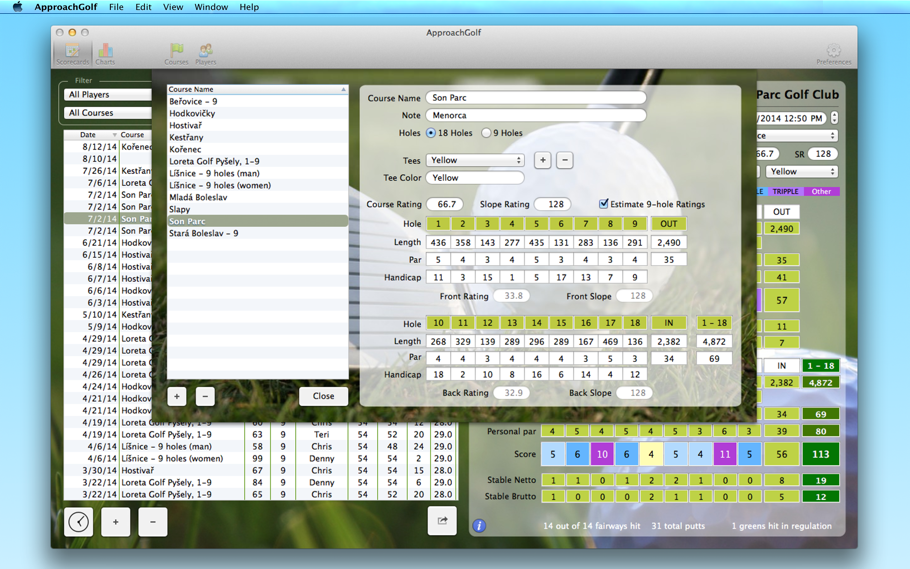Image resolution: width=910 pixels, height=569 pixels.
Task: Open the ApproachGolf application menu
Action: click(65, 7)
